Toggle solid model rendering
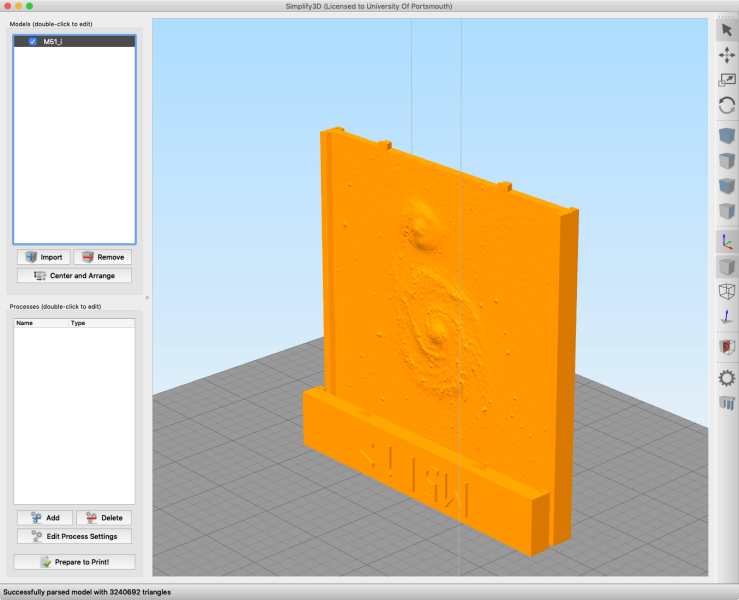 pyautogui.click(x=726, y=267)
